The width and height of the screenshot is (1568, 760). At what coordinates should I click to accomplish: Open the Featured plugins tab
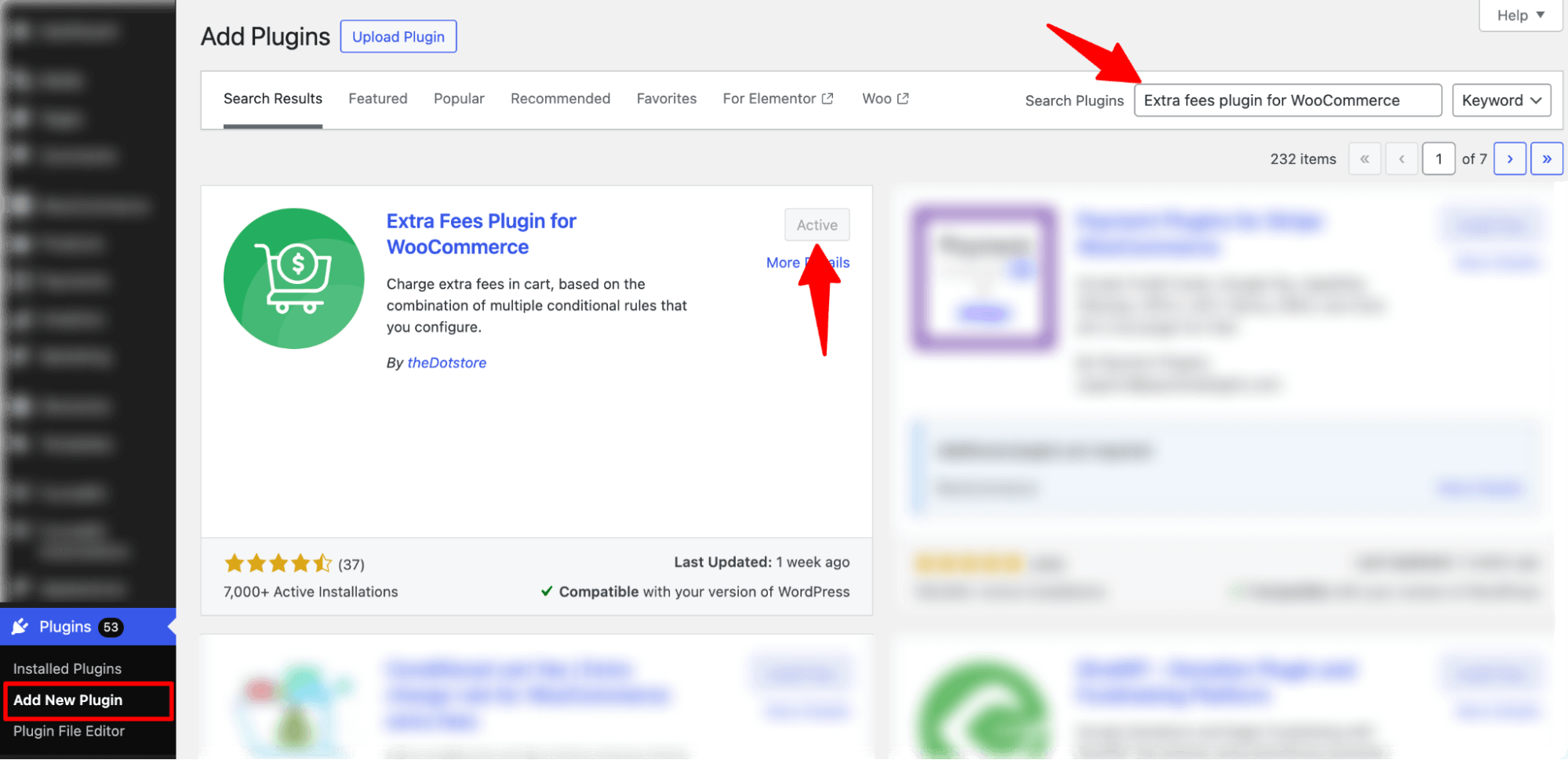point(378,99)
